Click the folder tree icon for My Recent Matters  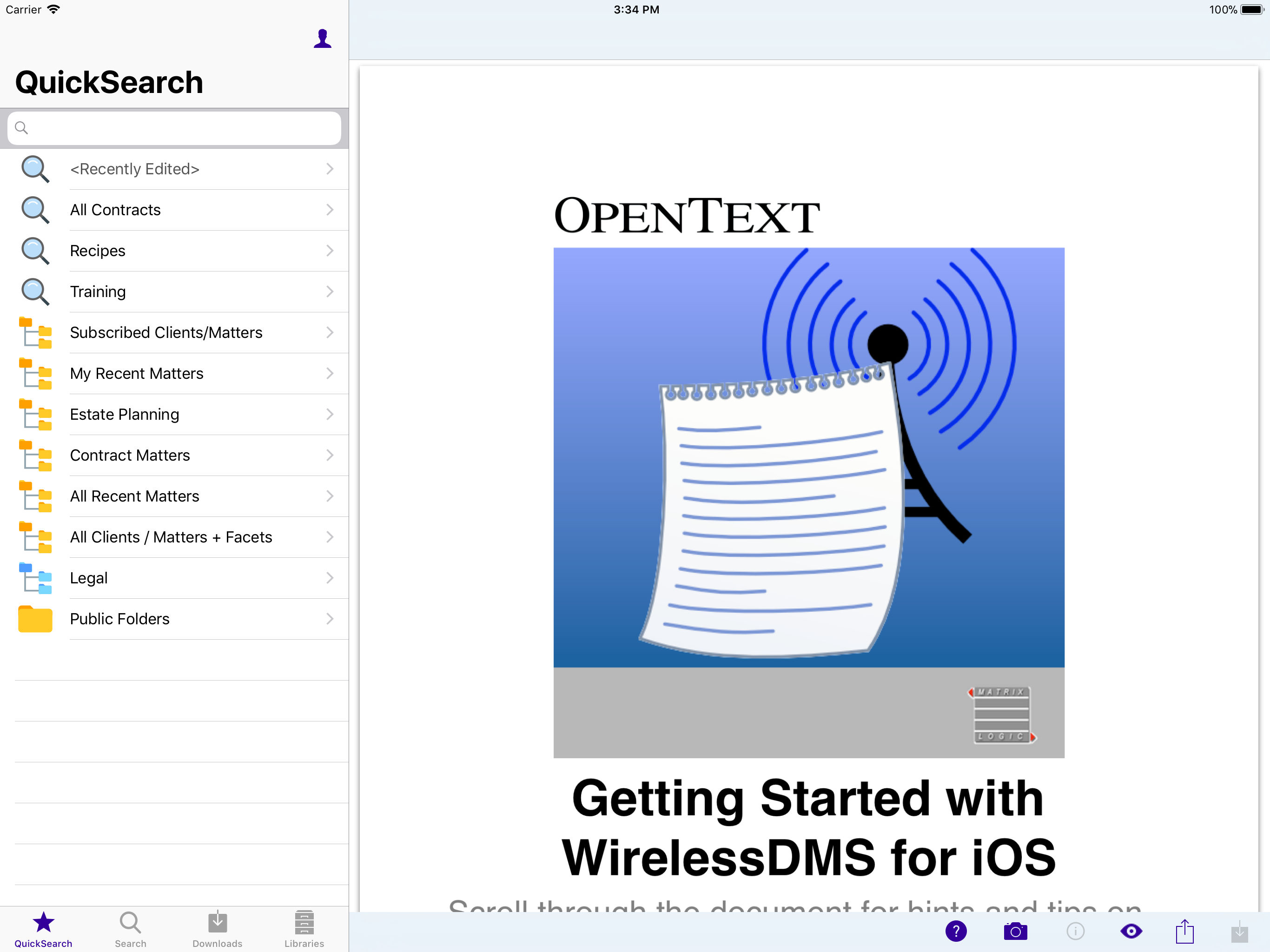pos(35,373)
